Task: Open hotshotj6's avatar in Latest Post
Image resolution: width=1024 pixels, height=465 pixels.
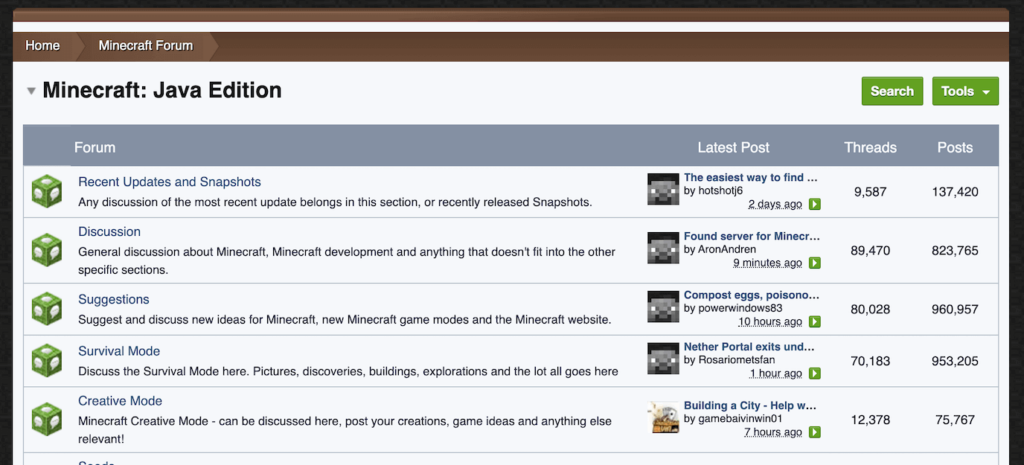Action: (663, 189)
